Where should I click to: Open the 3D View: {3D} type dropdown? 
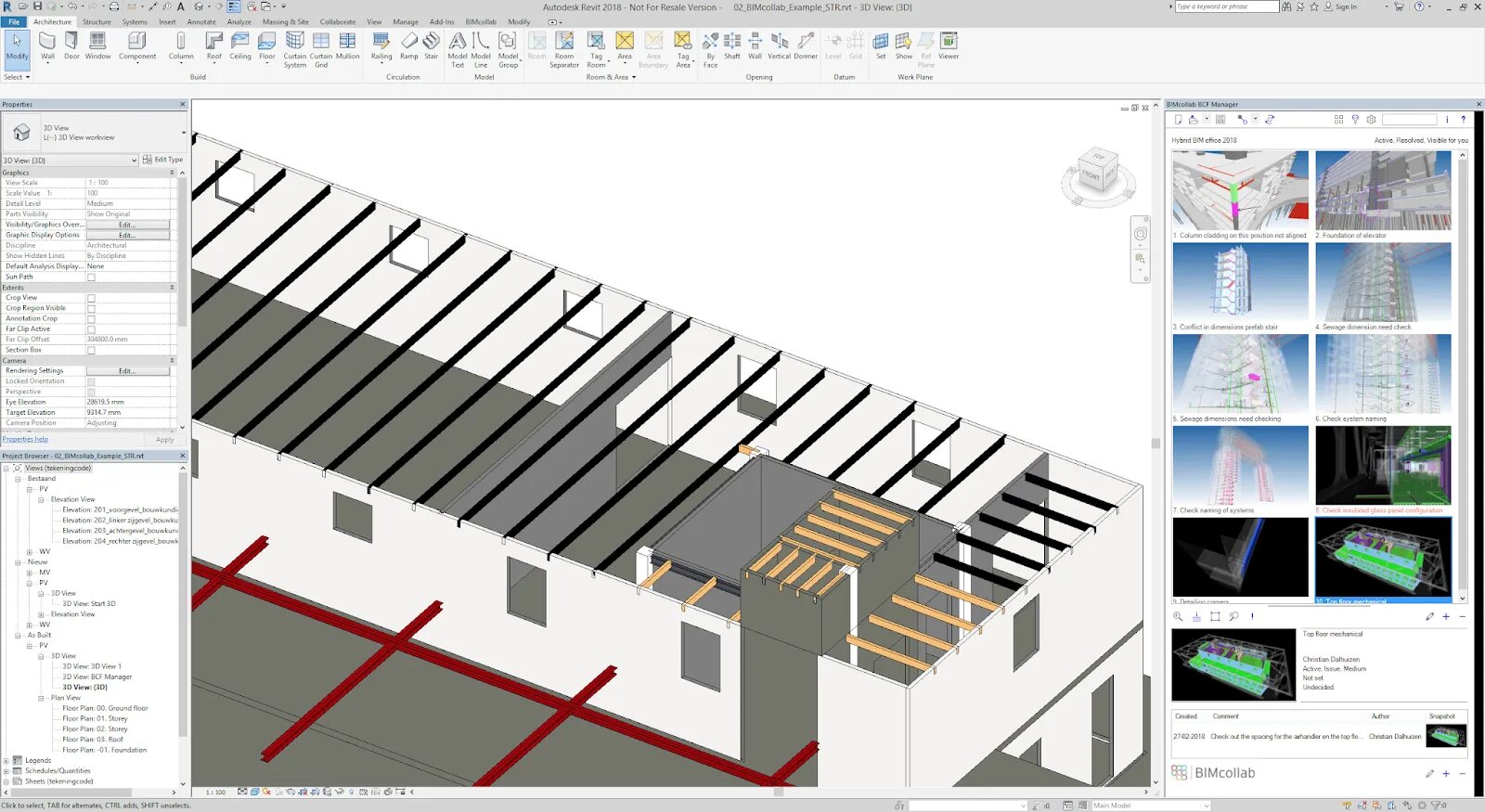pyautogui.click(x=71, y=160)
